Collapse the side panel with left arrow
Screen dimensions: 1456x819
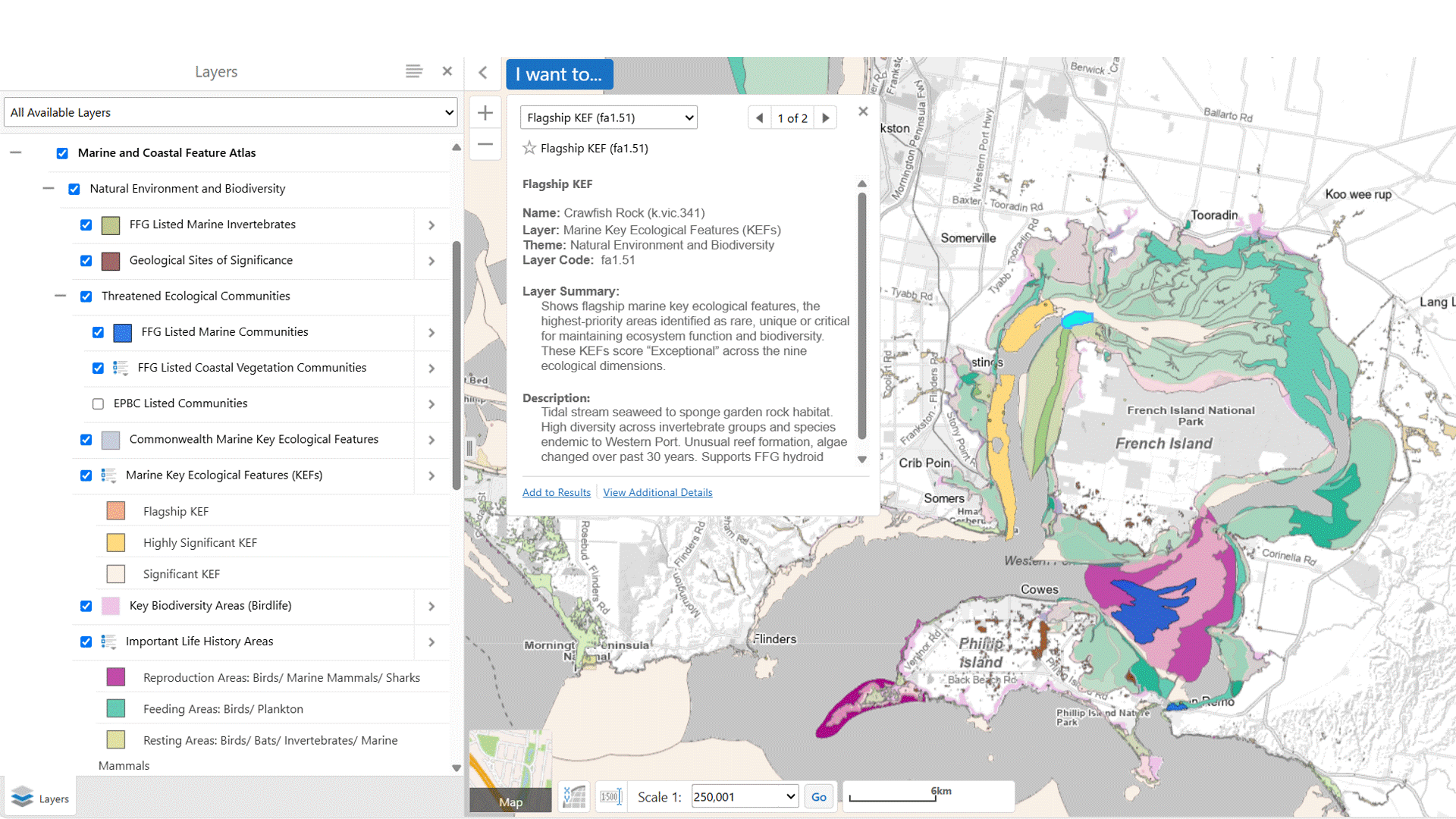click(x=483, y=73)
